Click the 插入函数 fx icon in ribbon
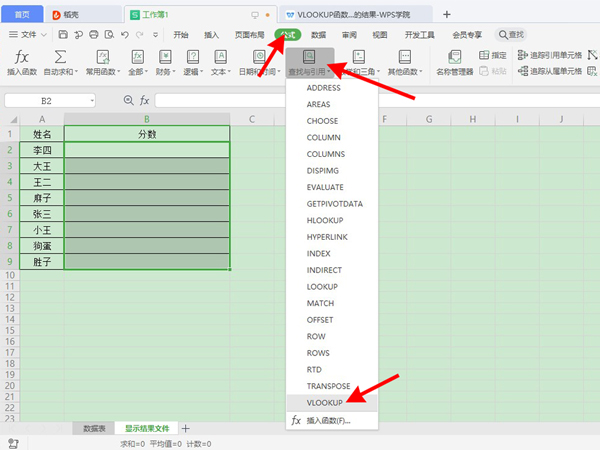Viewport: 600px width, 450px height. tap(22, 57)
